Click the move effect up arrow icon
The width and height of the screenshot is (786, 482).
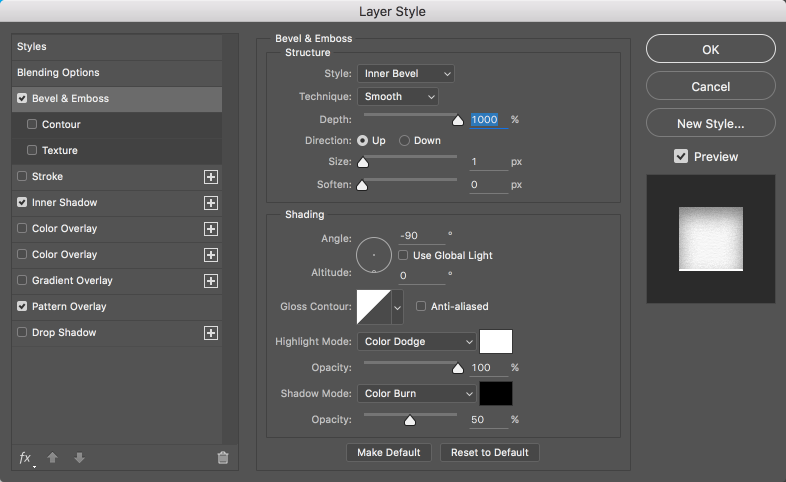point(53,457)
